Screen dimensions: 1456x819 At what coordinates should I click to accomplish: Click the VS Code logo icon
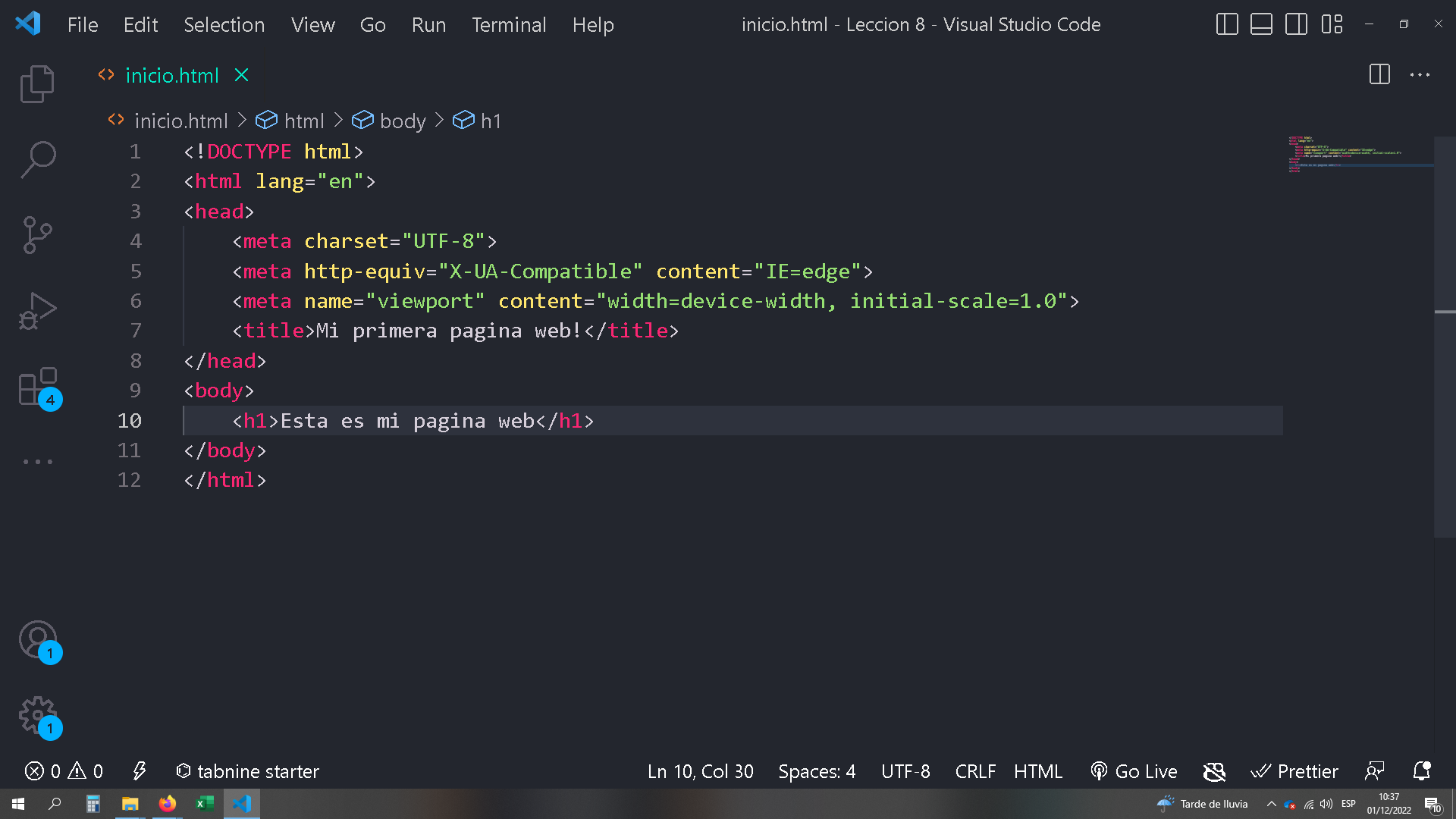[x=28, y=24]
